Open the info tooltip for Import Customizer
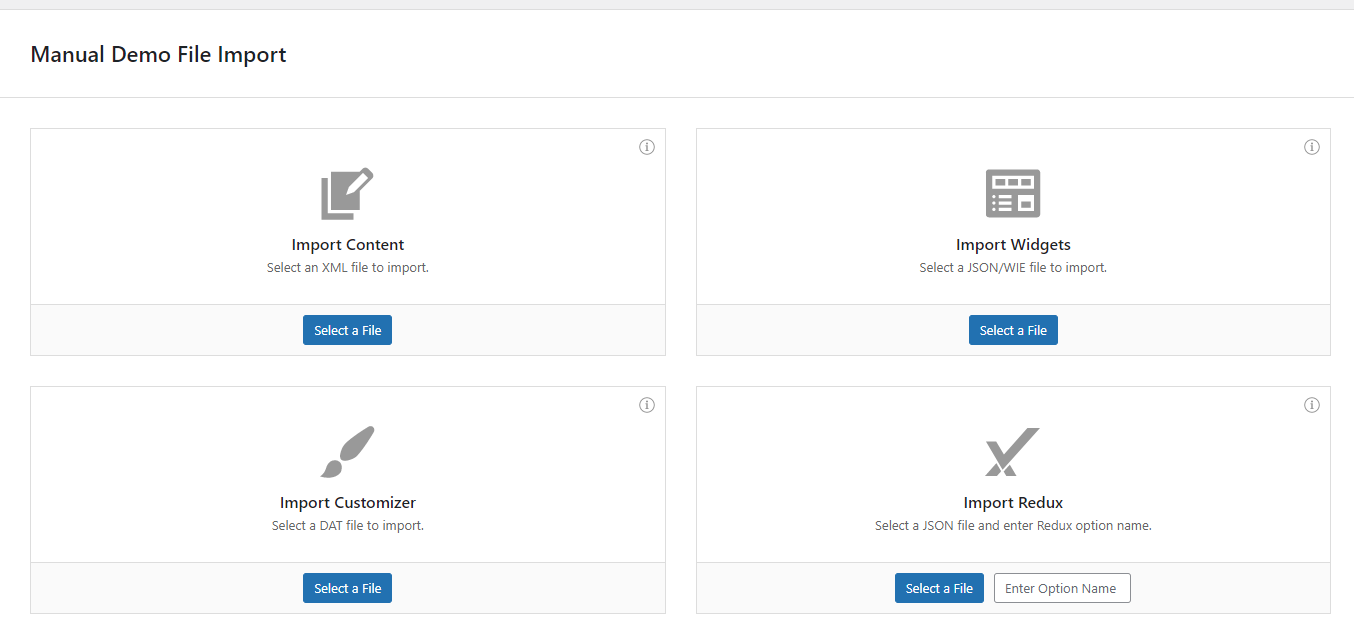 point(647,405)
